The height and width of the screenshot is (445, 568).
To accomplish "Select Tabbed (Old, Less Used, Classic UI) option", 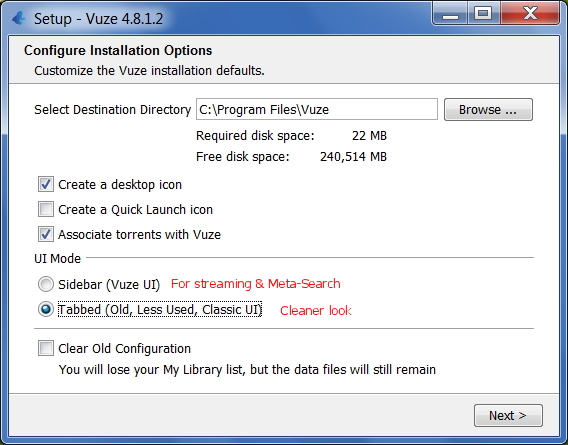I will (x=46, y=309).
